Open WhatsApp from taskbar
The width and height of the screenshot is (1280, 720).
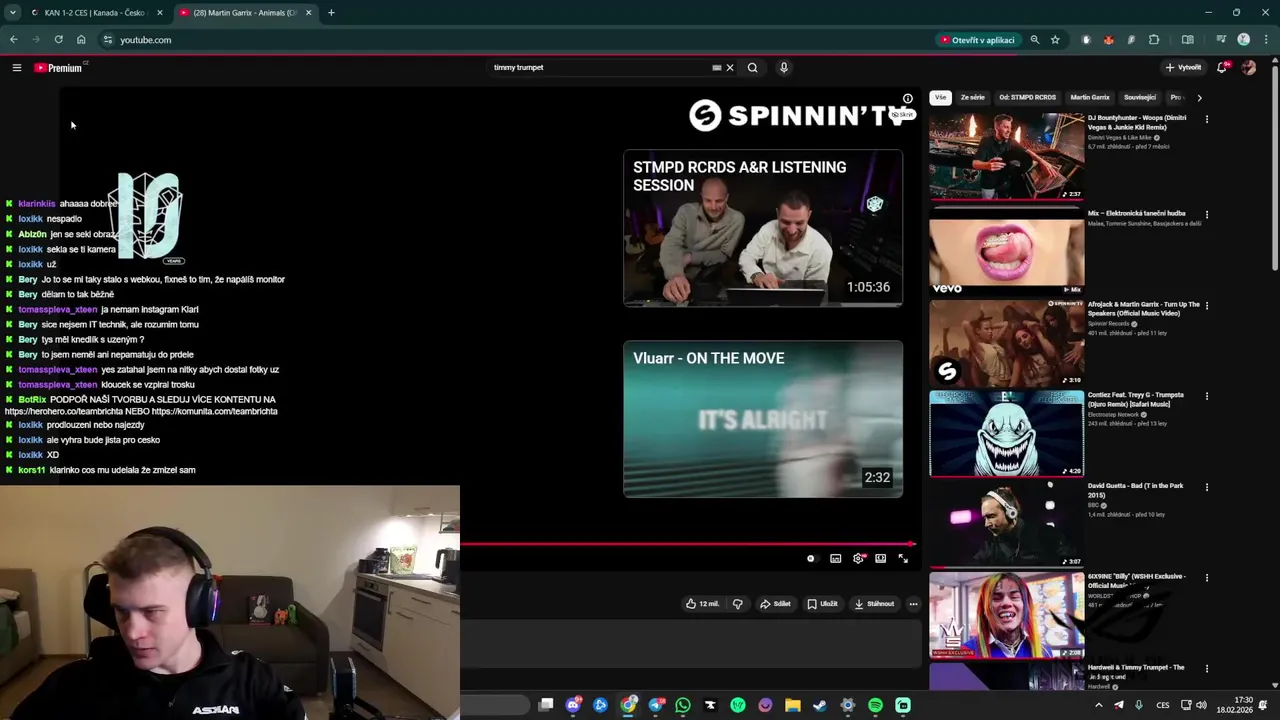(x=683, y=705)
